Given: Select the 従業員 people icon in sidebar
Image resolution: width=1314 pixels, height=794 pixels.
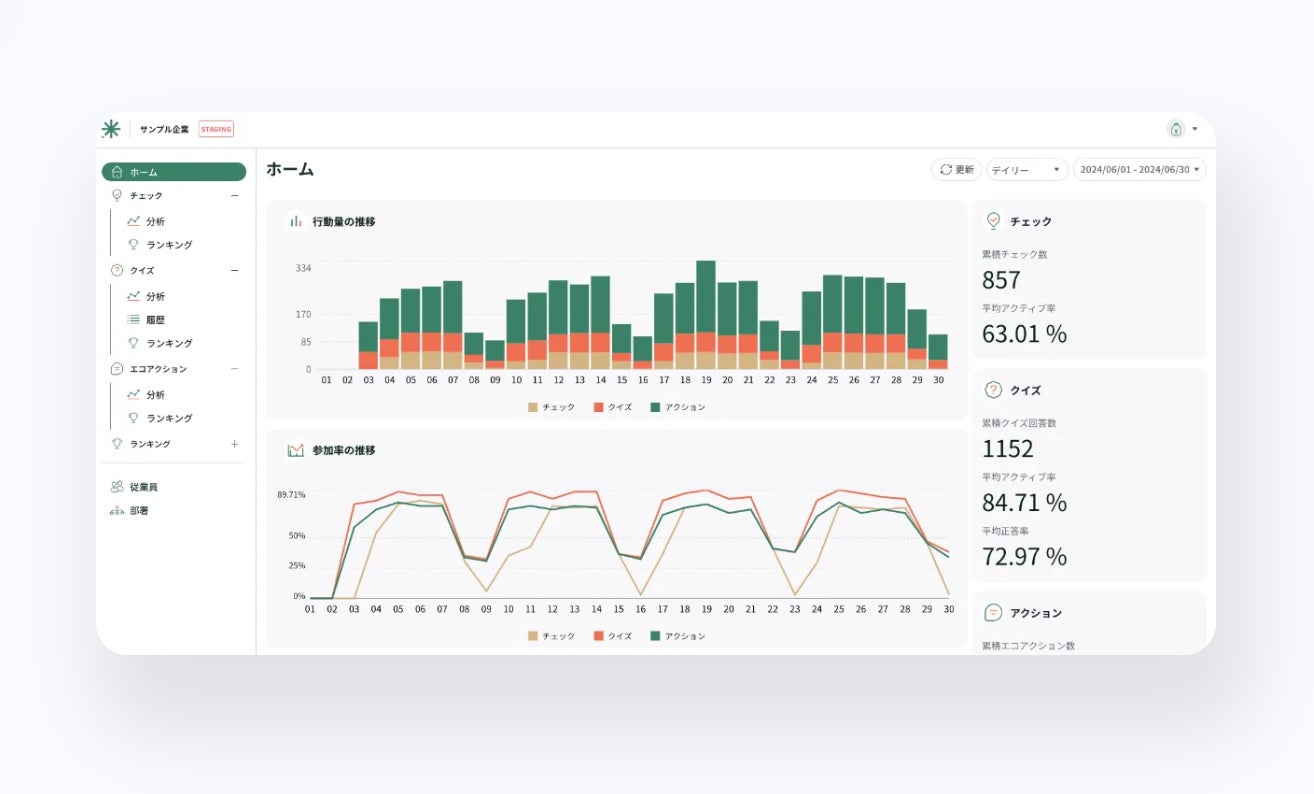Looking at the screenshot, I should [117, 487].
